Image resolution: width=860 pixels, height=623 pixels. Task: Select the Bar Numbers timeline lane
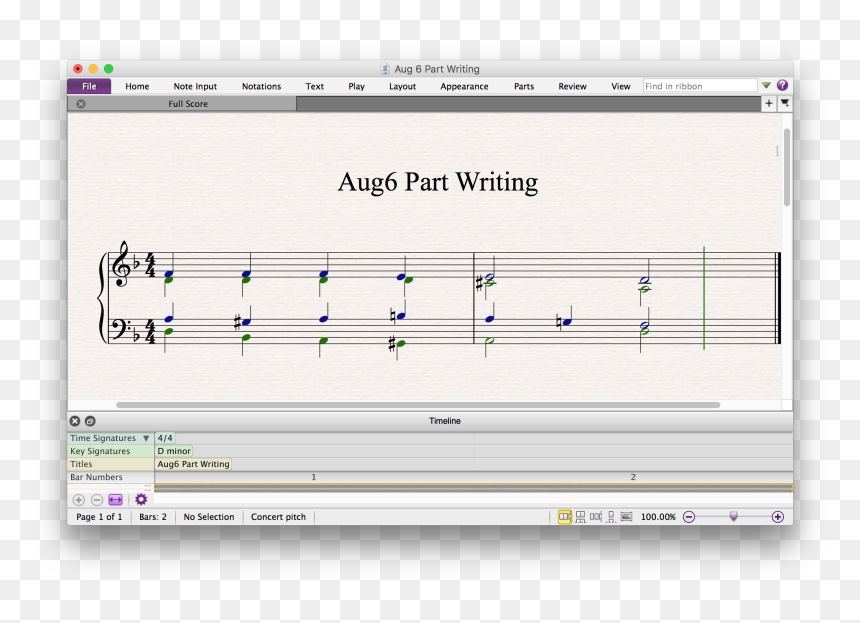tap(111, 477)
